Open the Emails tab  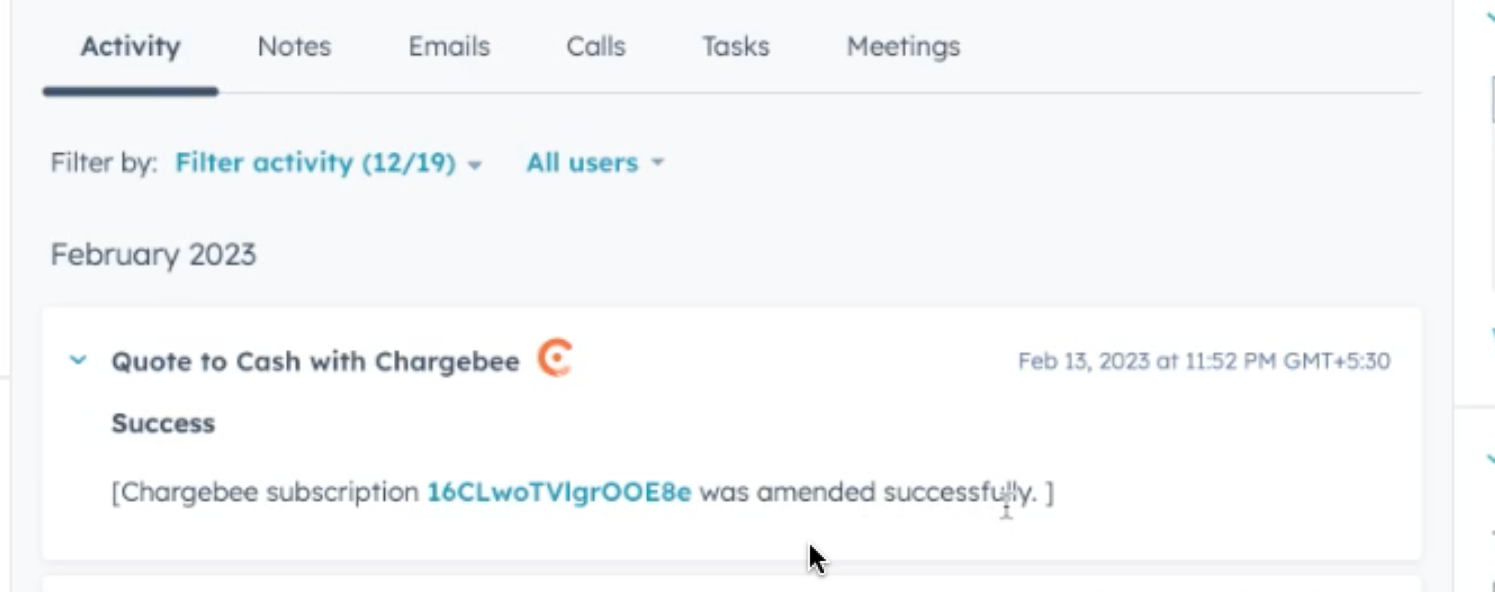pos(449,47)
